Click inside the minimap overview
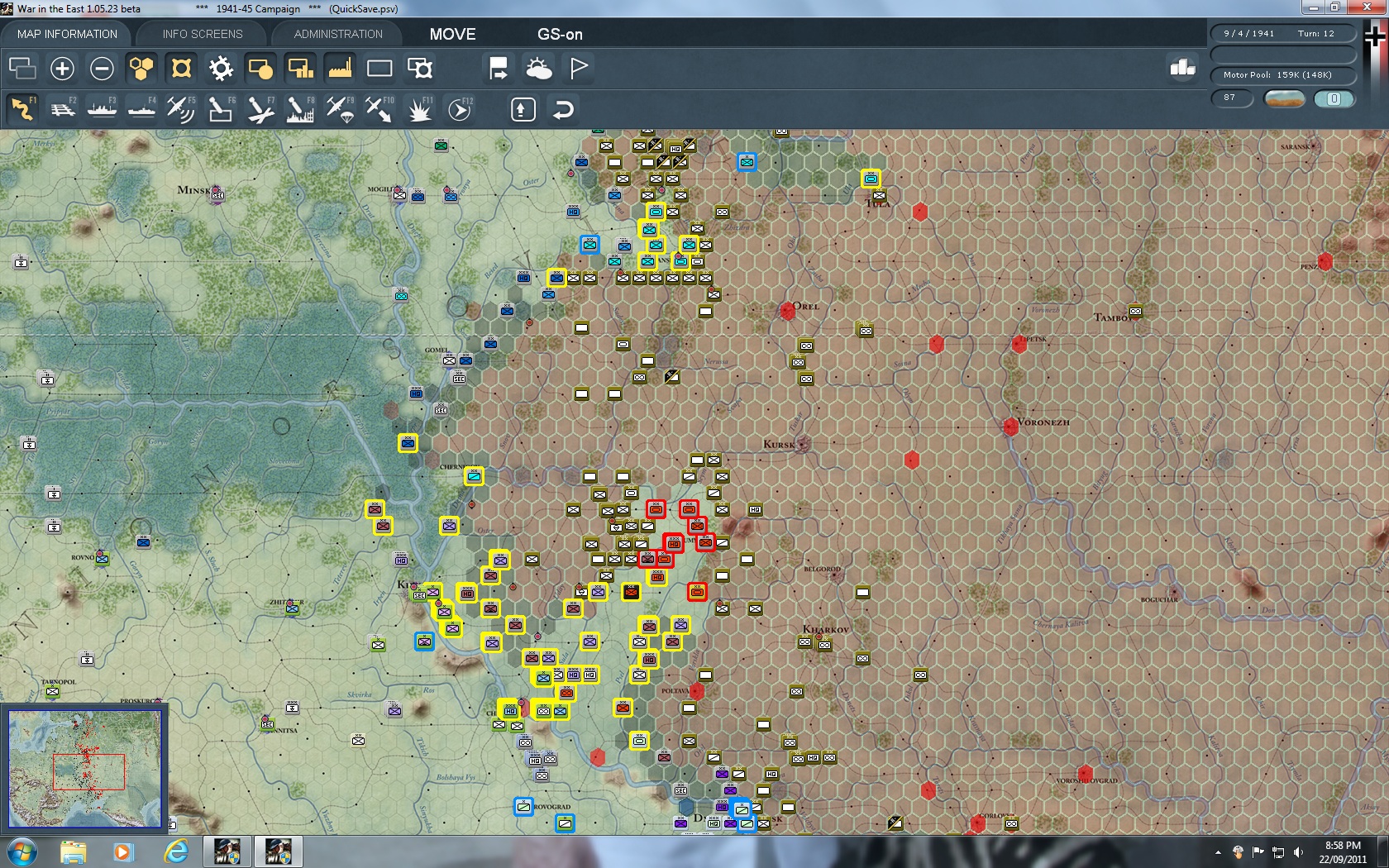The image size is (1389, 868). pyautogui.click(x=84, y=768)
